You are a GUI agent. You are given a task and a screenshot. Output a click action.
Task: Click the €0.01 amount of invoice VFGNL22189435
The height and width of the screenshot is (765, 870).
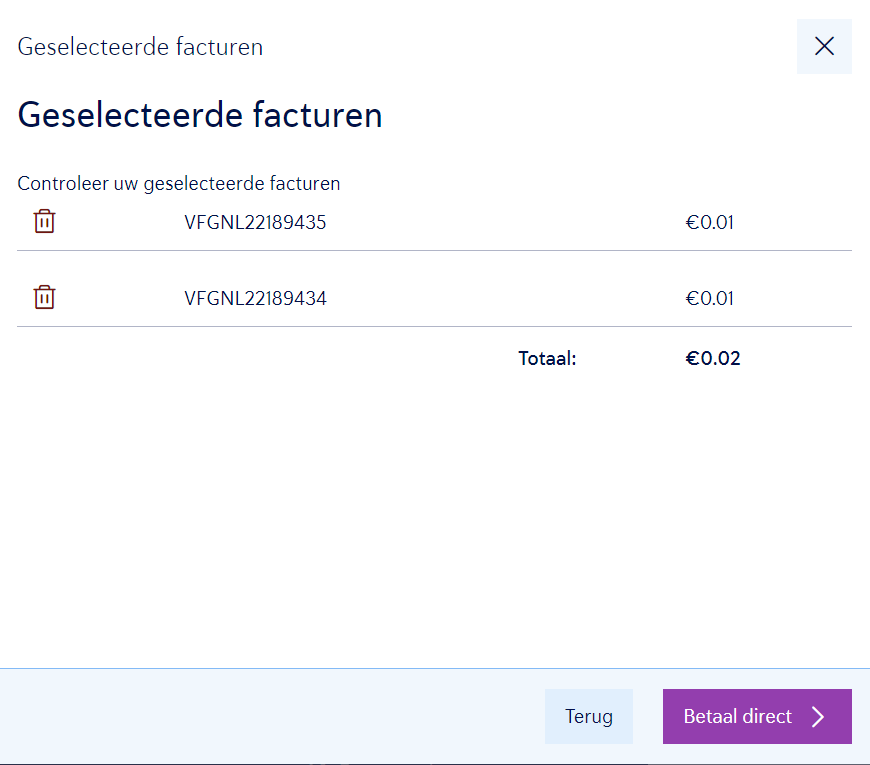[x=709, y=223]
